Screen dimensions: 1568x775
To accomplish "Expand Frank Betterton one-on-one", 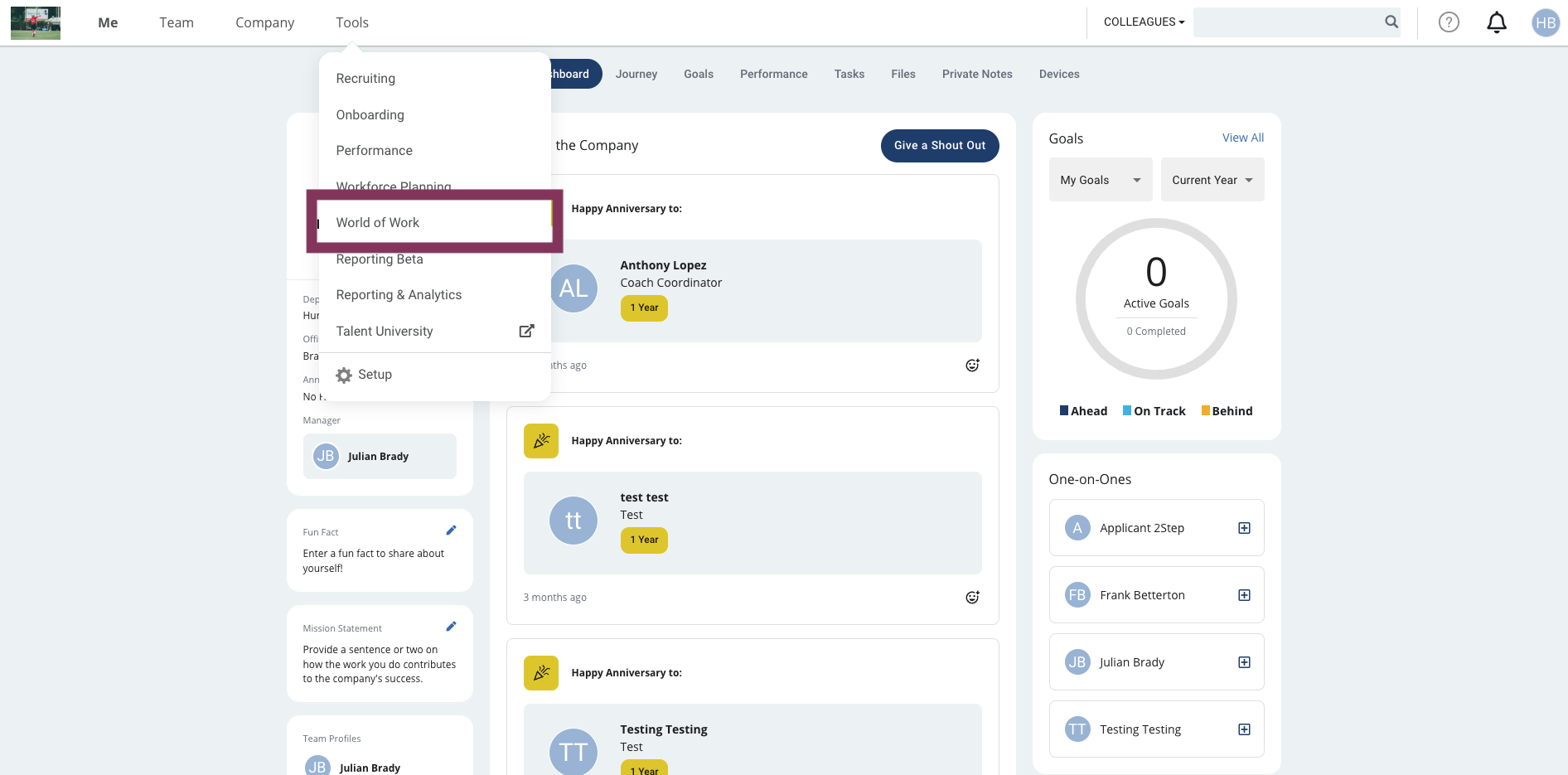I will point(1244,595).
